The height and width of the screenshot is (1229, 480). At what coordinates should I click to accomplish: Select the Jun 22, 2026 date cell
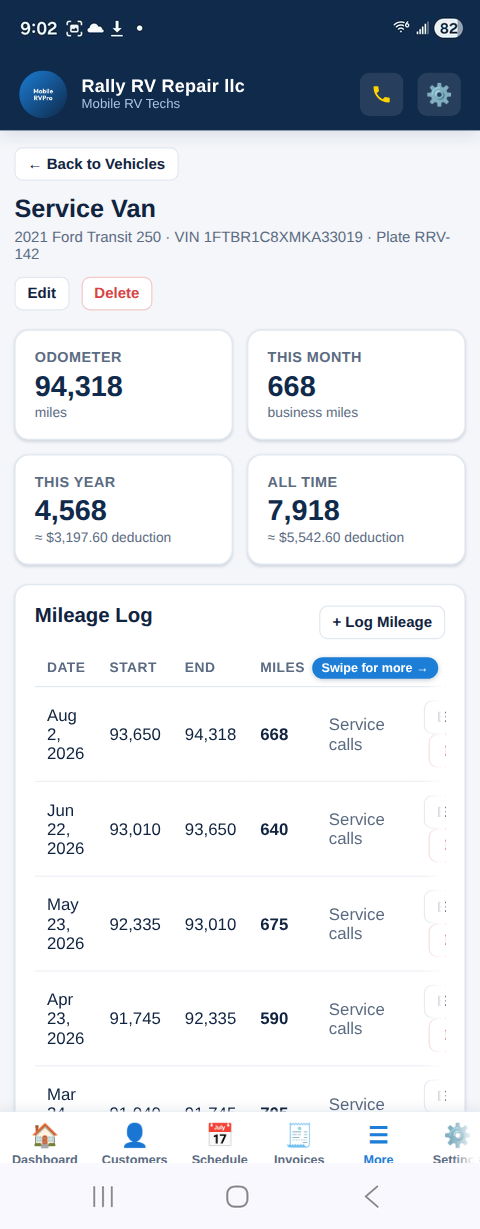[x=65, y=829]
